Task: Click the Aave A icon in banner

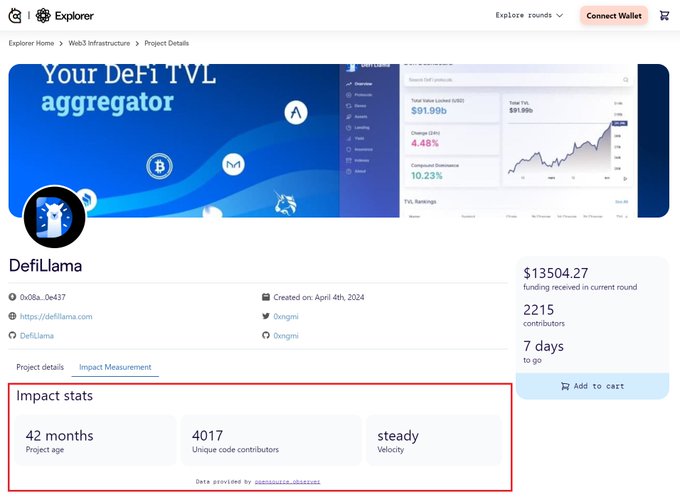Action: (296, 113)
